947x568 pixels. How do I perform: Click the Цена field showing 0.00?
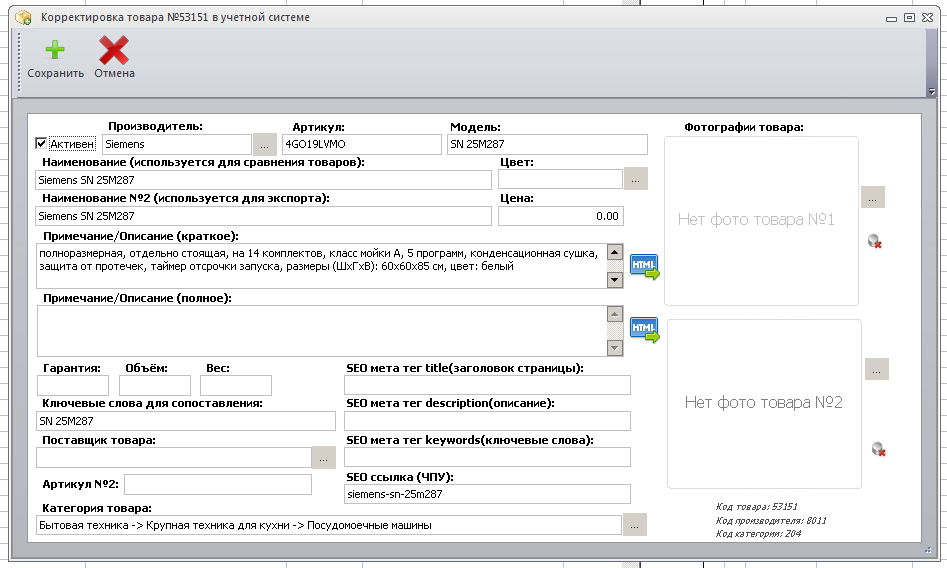point(561,216)
